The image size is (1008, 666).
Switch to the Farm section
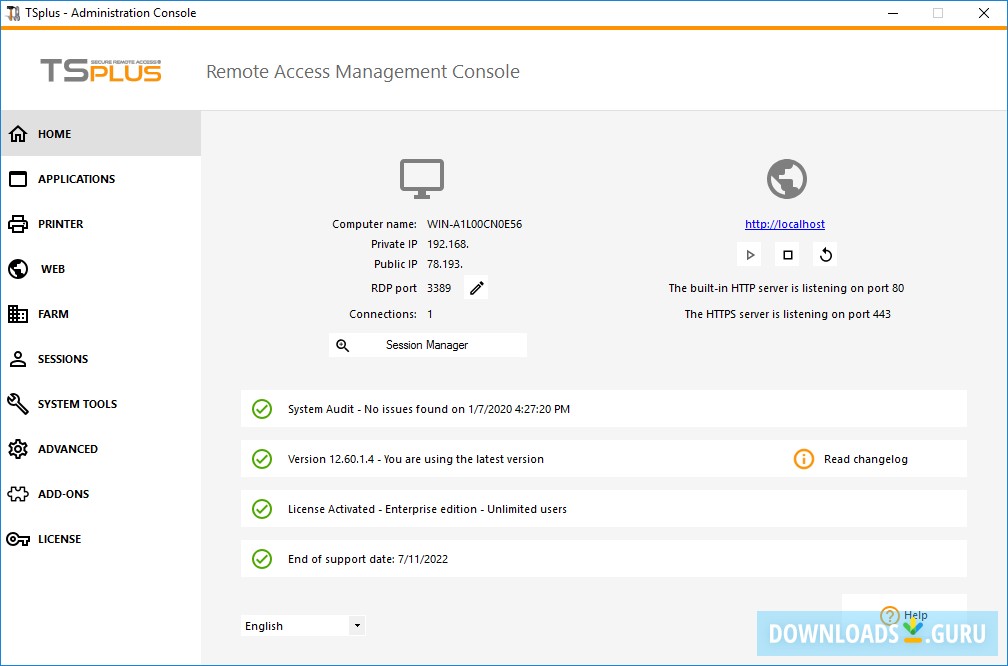[x=101, y=314]
